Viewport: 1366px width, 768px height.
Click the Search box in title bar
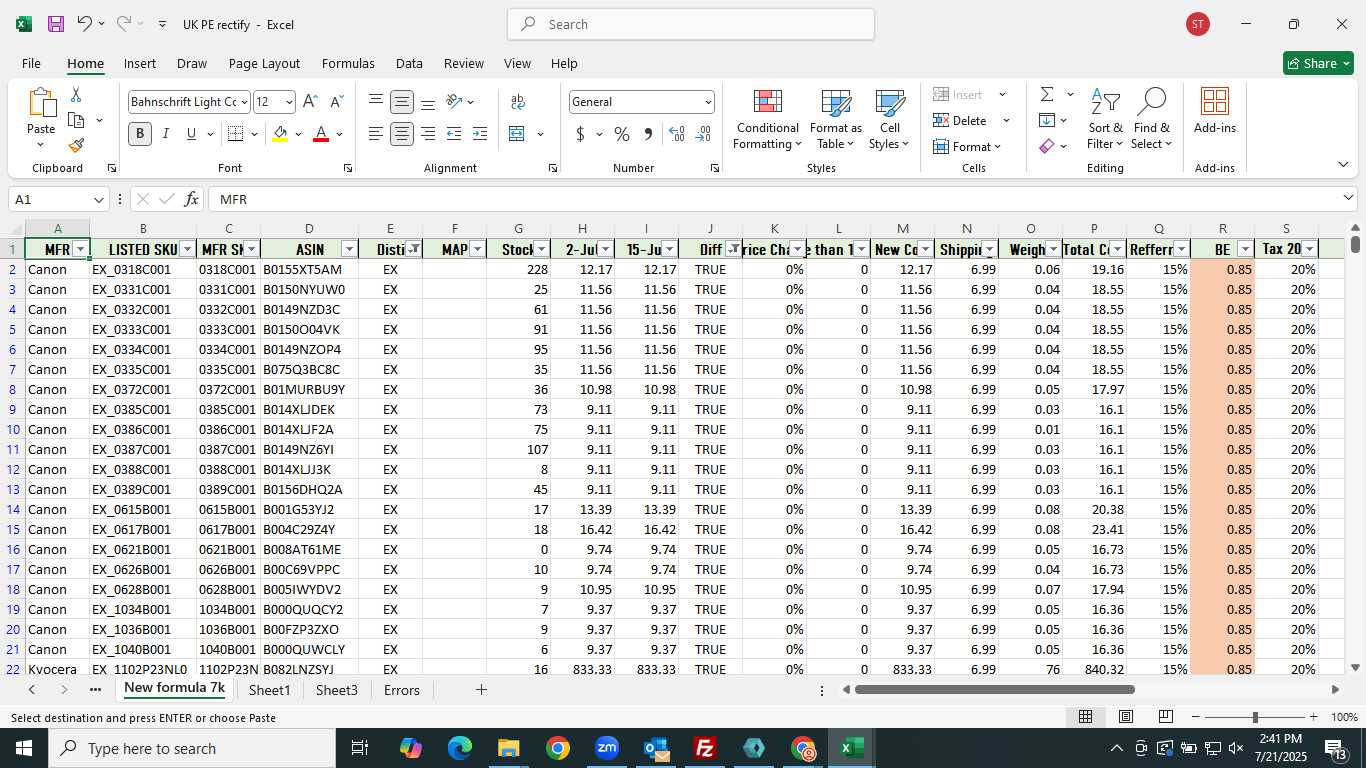pyautogui.click(x=691, y=24)
